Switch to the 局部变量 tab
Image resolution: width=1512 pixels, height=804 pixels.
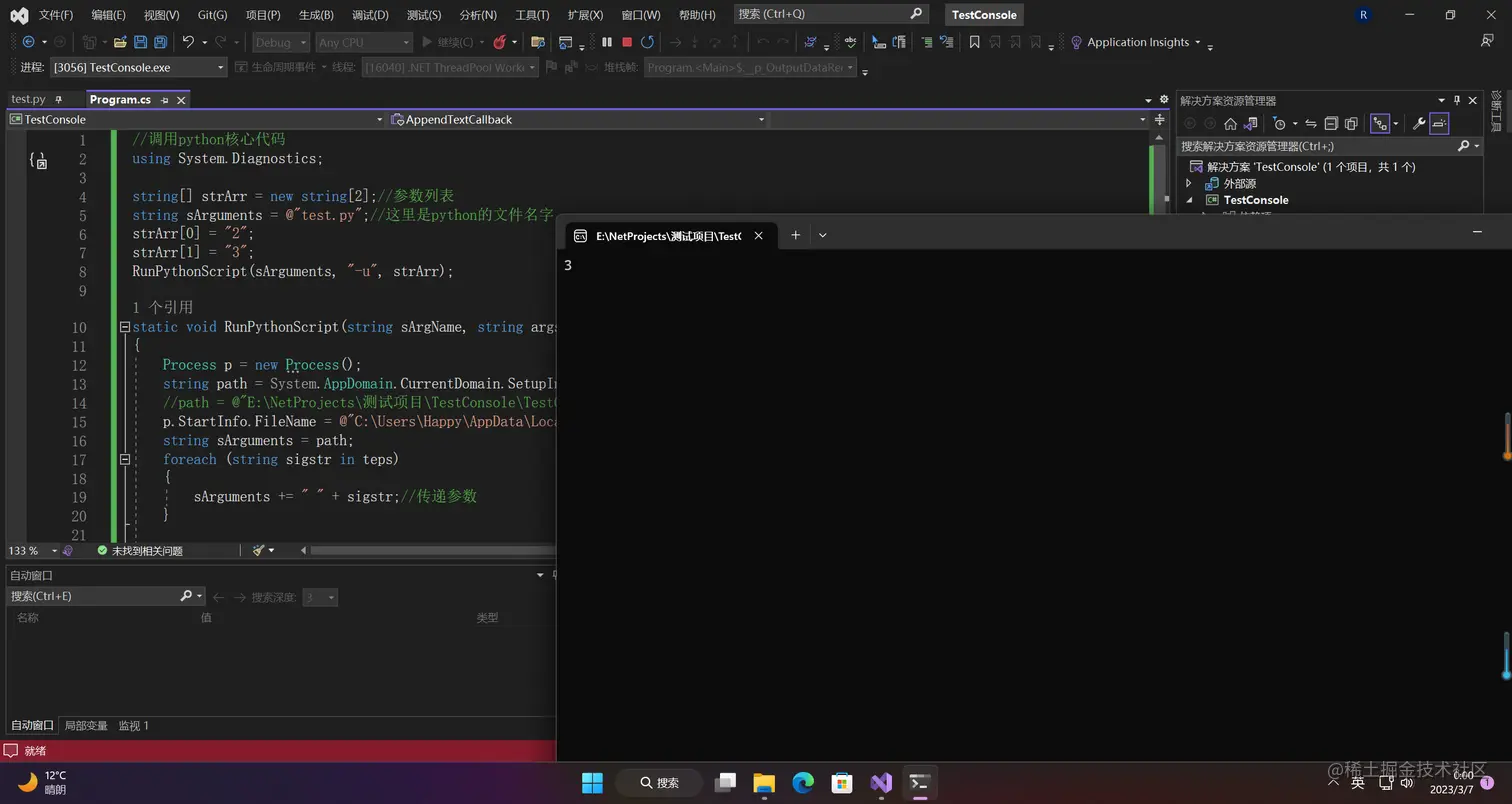pyautogui.click(x=86, y=725)
